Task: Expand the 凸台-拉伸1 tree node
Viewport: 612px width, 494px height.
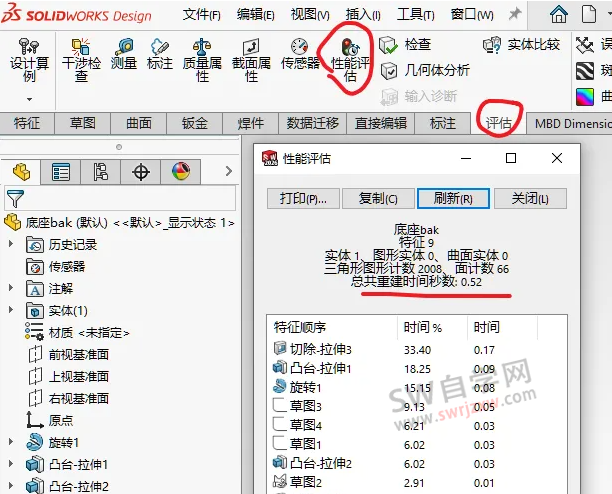Action: [11, 464]
